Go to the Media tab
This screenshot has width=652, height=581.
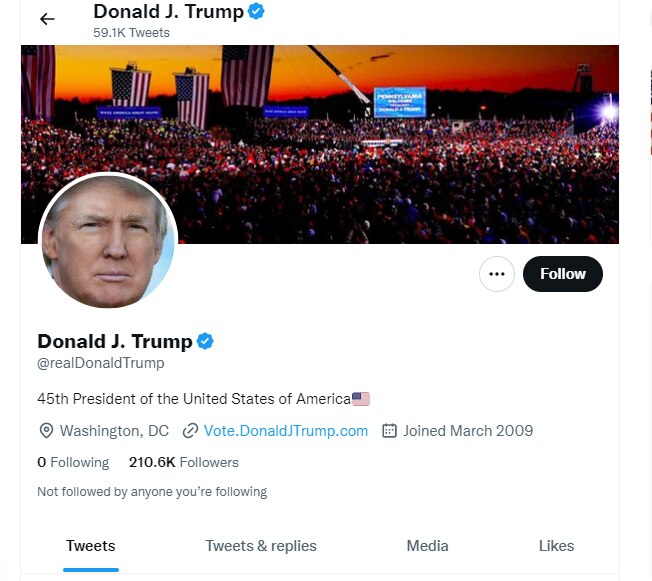(427, 546)
